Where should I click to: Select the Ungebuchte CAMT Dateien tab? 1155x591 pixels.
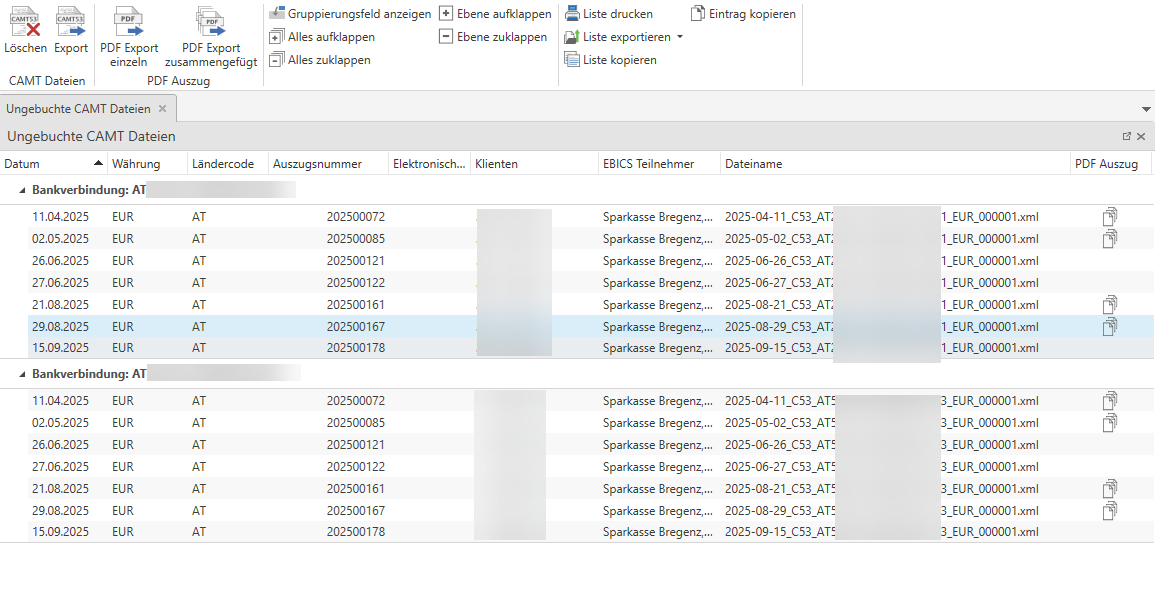[x=78, y=108]
